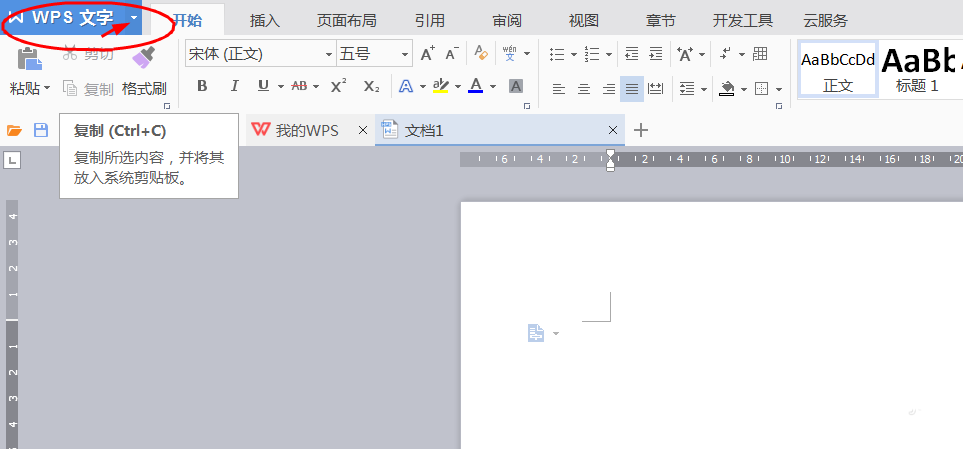This screenshot has width=963, height=449.
Task: Apply the 正文 style
Action: [x=838, y=69]
